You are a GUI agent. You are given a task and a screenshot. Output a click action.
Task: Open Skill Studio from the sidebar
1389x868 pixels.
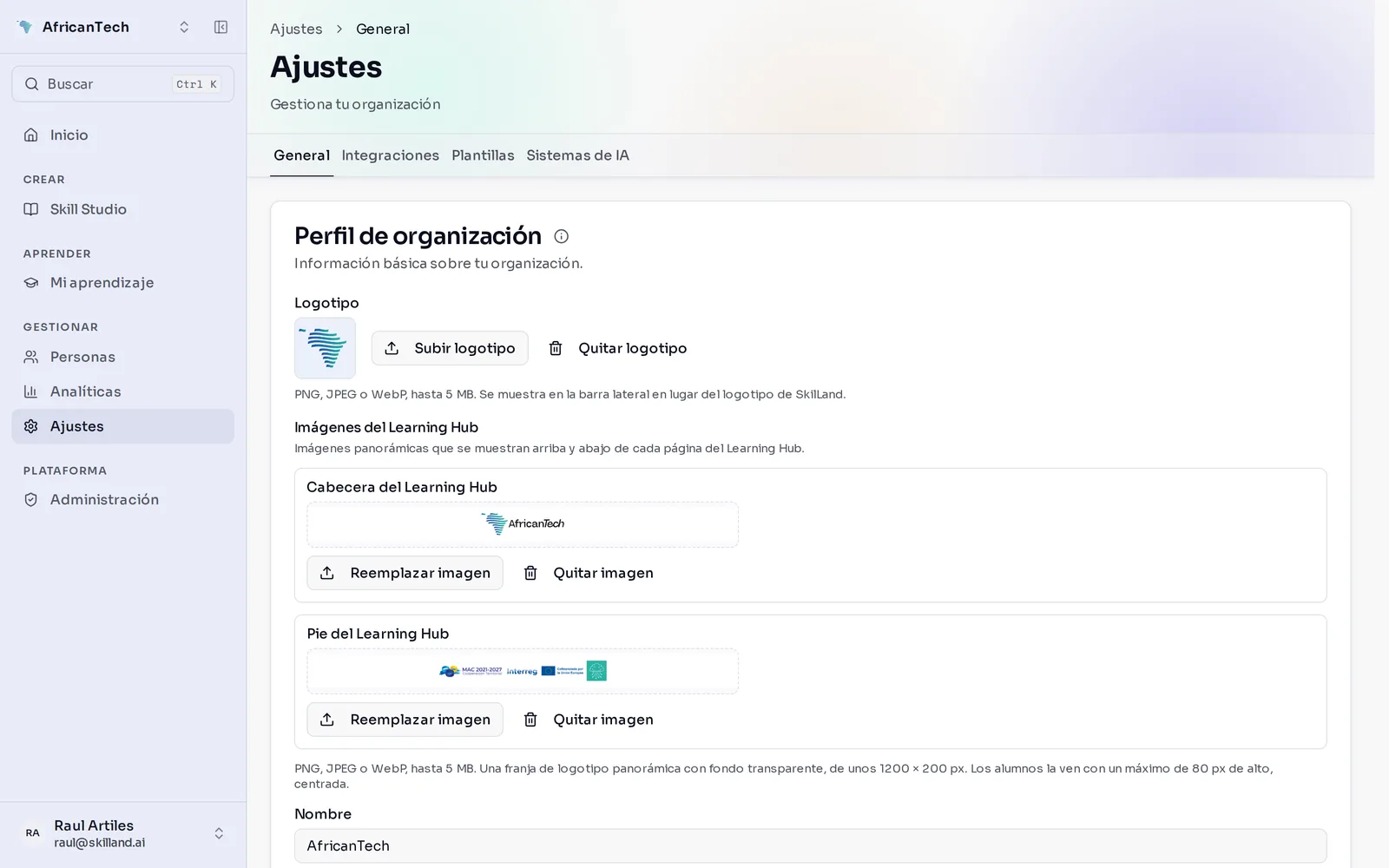point(122,209)
